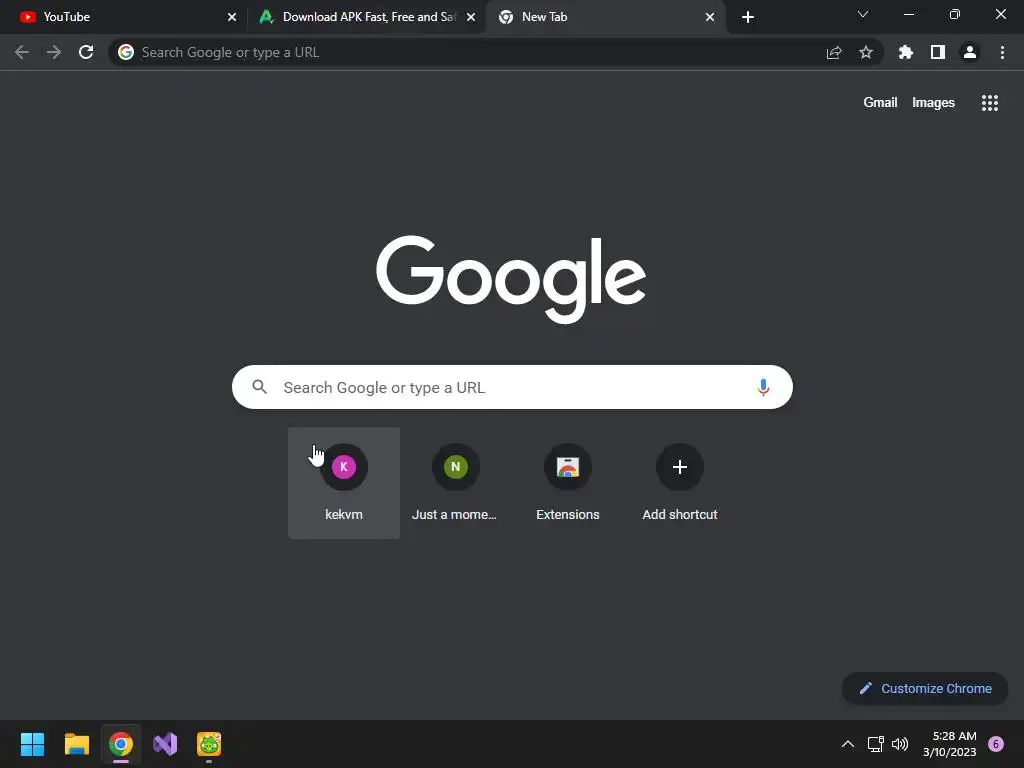Open Windows Start menu

[x=32, y=744]
